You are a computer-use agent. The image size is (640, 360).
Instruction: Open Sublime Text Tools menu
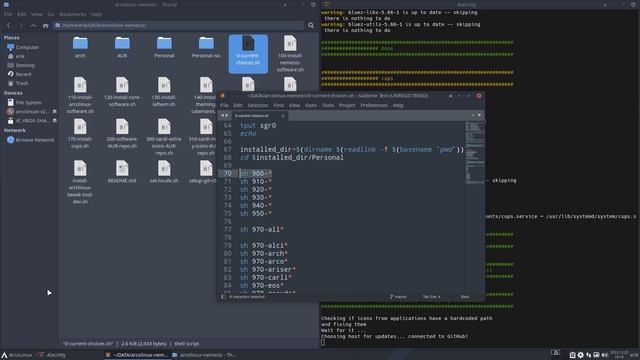coord(328,105)
